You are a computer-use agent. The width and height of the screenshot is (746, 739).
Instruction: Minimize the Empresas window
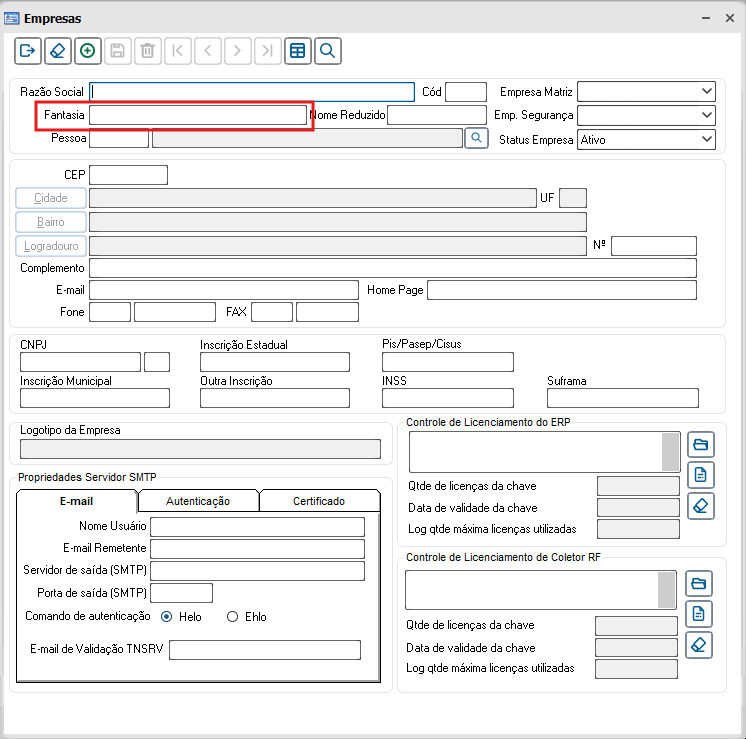coord(706,18)
